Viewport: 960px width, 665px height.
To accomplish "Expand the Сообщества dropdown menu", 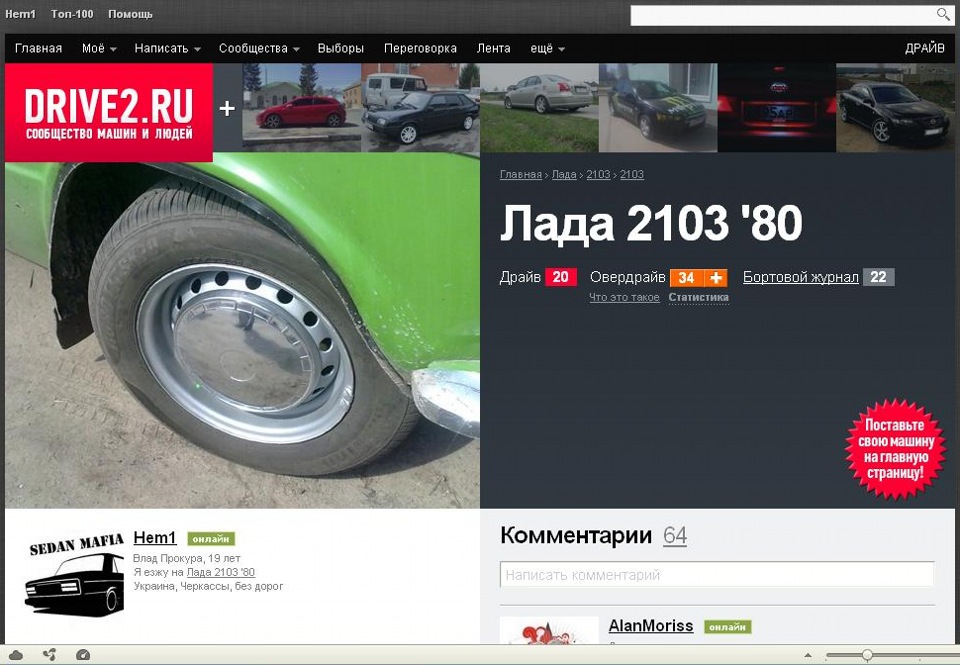I will tap(259, 48).
